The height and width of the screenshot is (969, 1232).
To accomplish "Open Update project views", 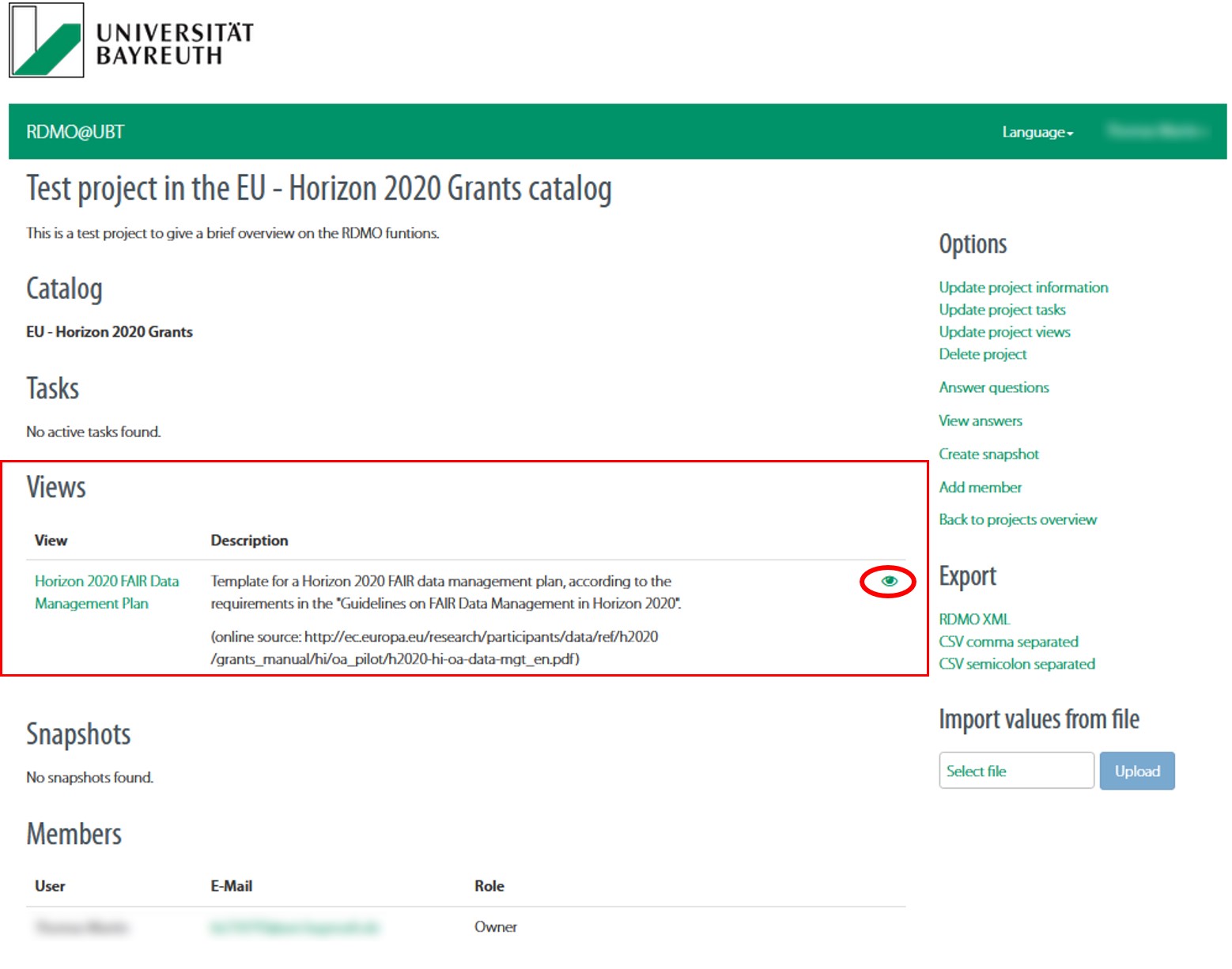I will 1004,332.
